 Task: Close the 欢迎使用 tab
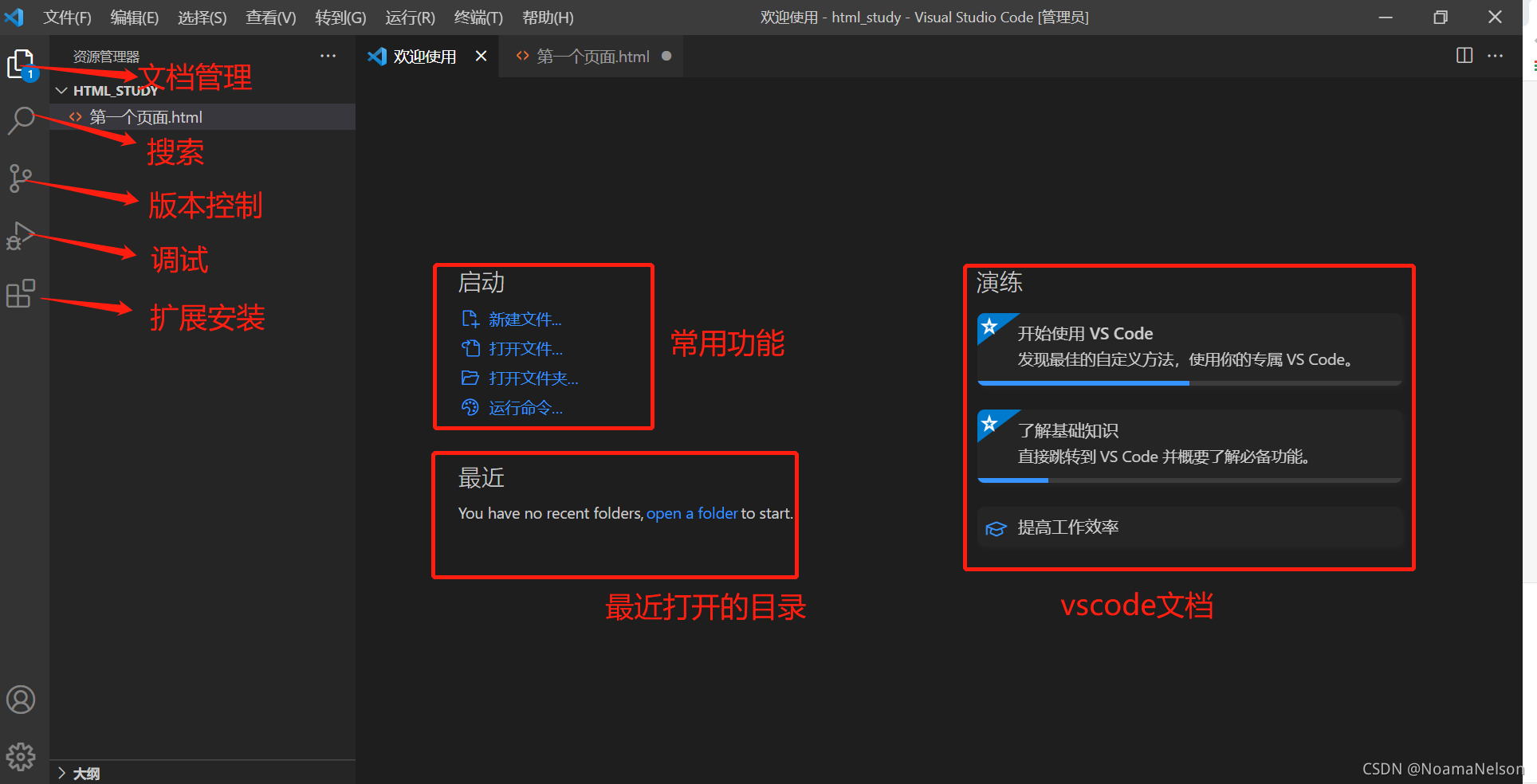[x=481, y=56]
